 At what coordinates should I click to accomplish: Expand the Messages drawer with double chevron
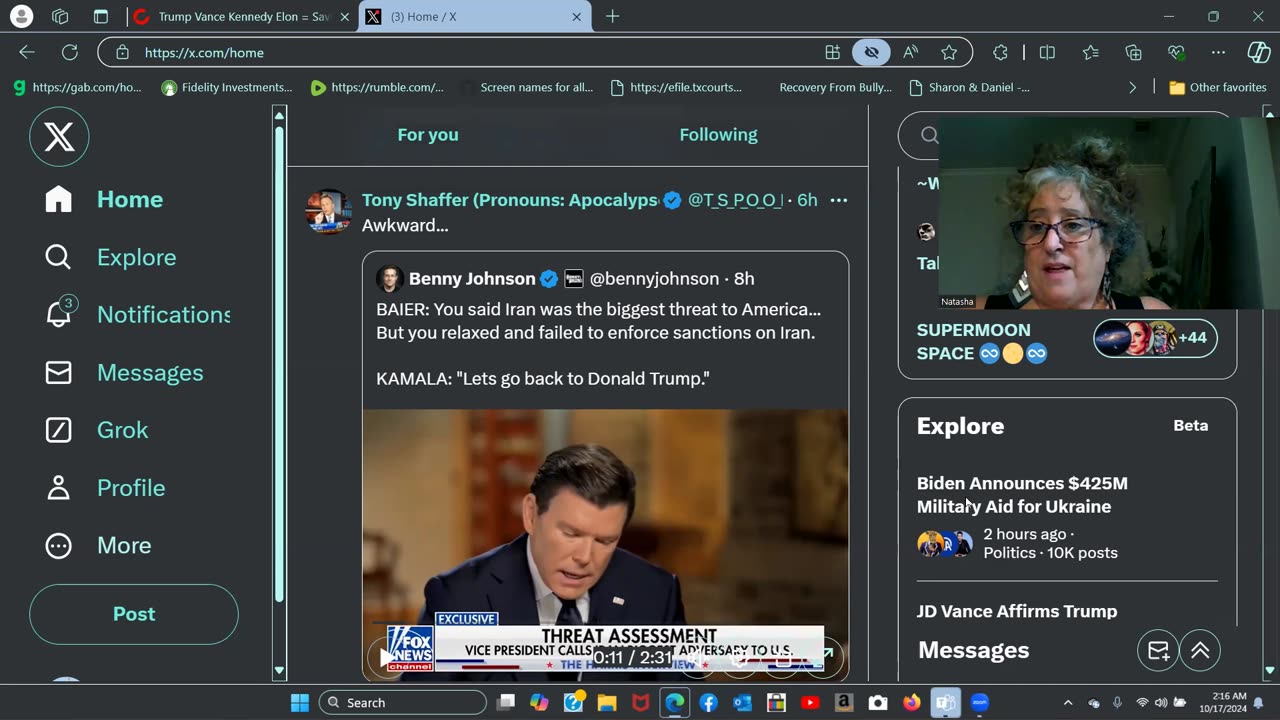1200,651
